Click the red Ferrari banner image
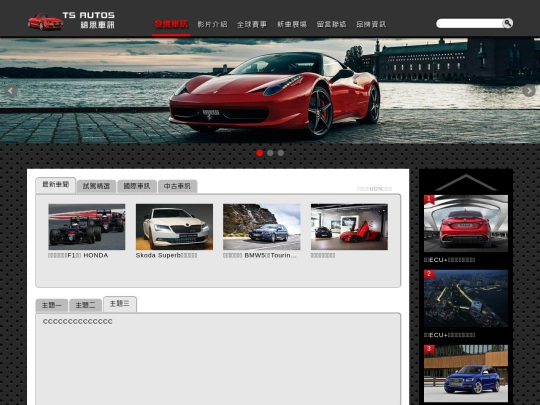Viewport: 540px width, 405px height. pyautogui.click(x=270, y=91)
